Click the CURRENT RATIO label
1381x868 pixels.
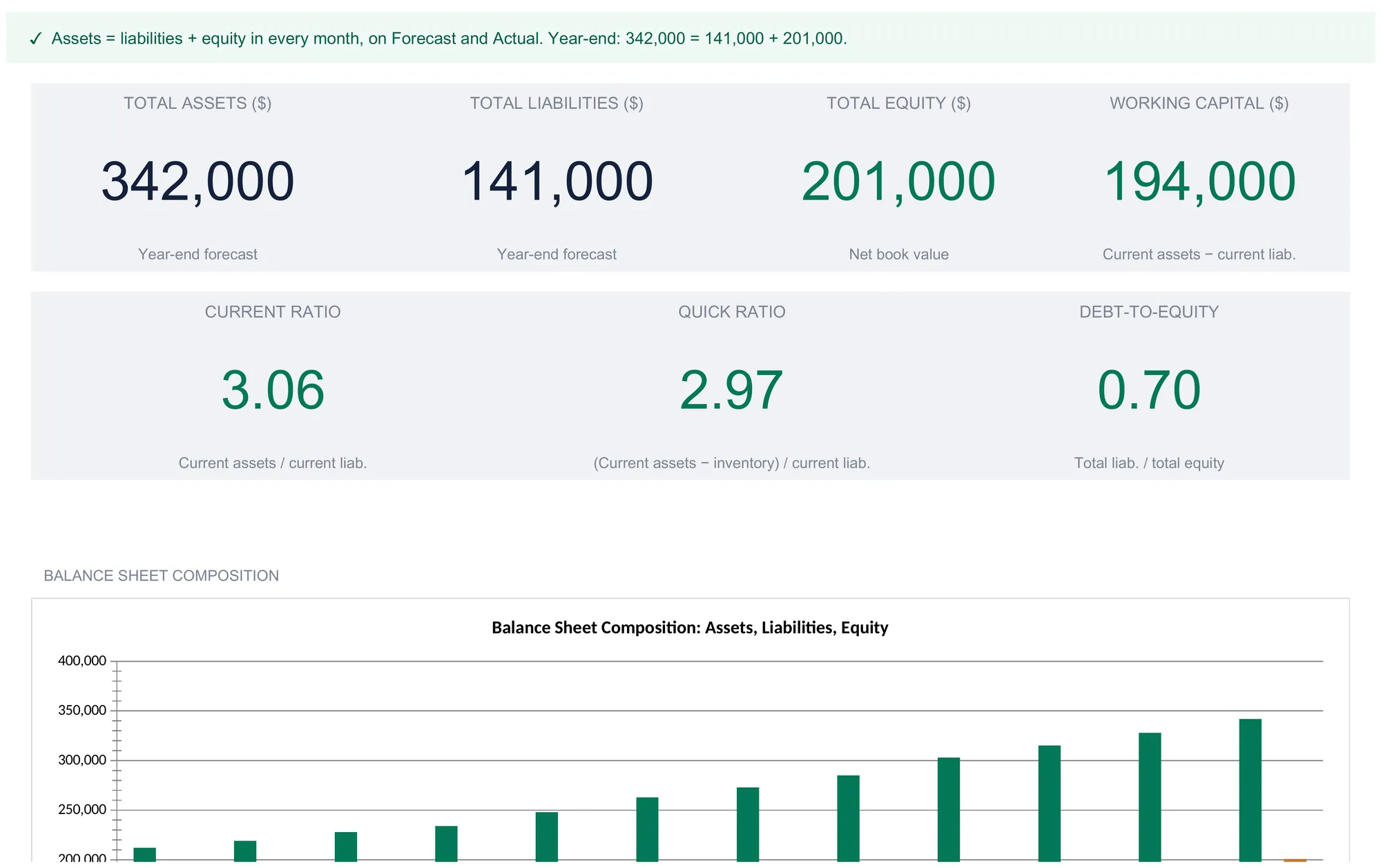pyautogui.click(x=273, y=312)
